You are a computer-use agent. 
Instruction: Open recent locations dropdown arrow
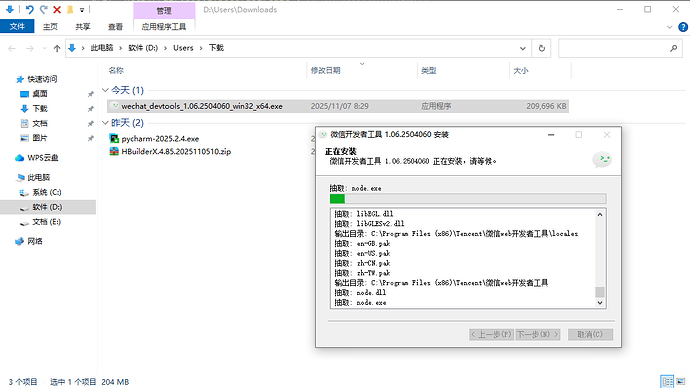44,48
